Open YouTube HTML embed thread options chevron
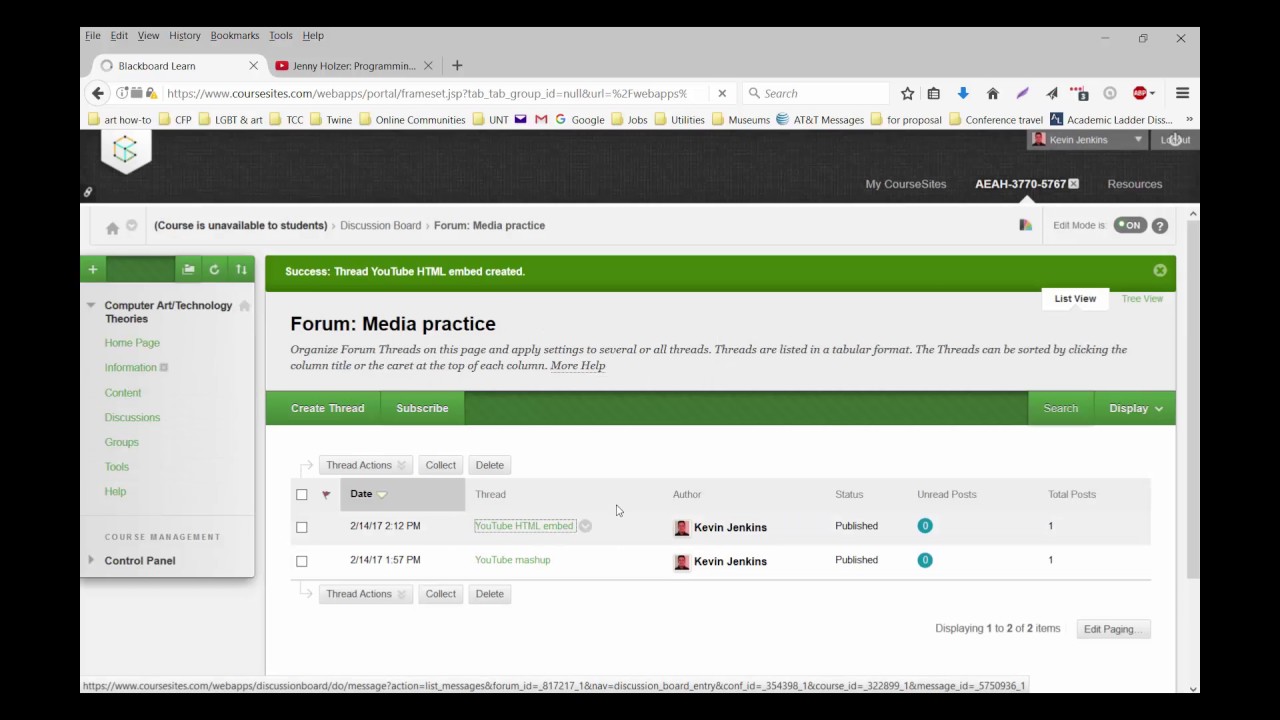 coord(586,526)
